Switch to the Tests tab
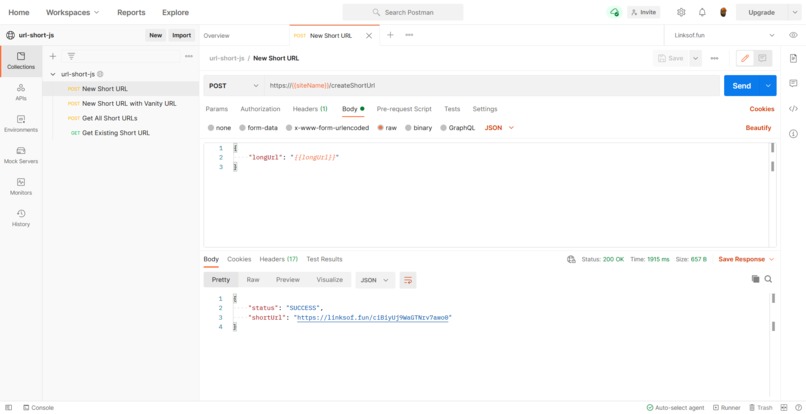This screenshot has width=806, height=414. (x=452, y=109)
